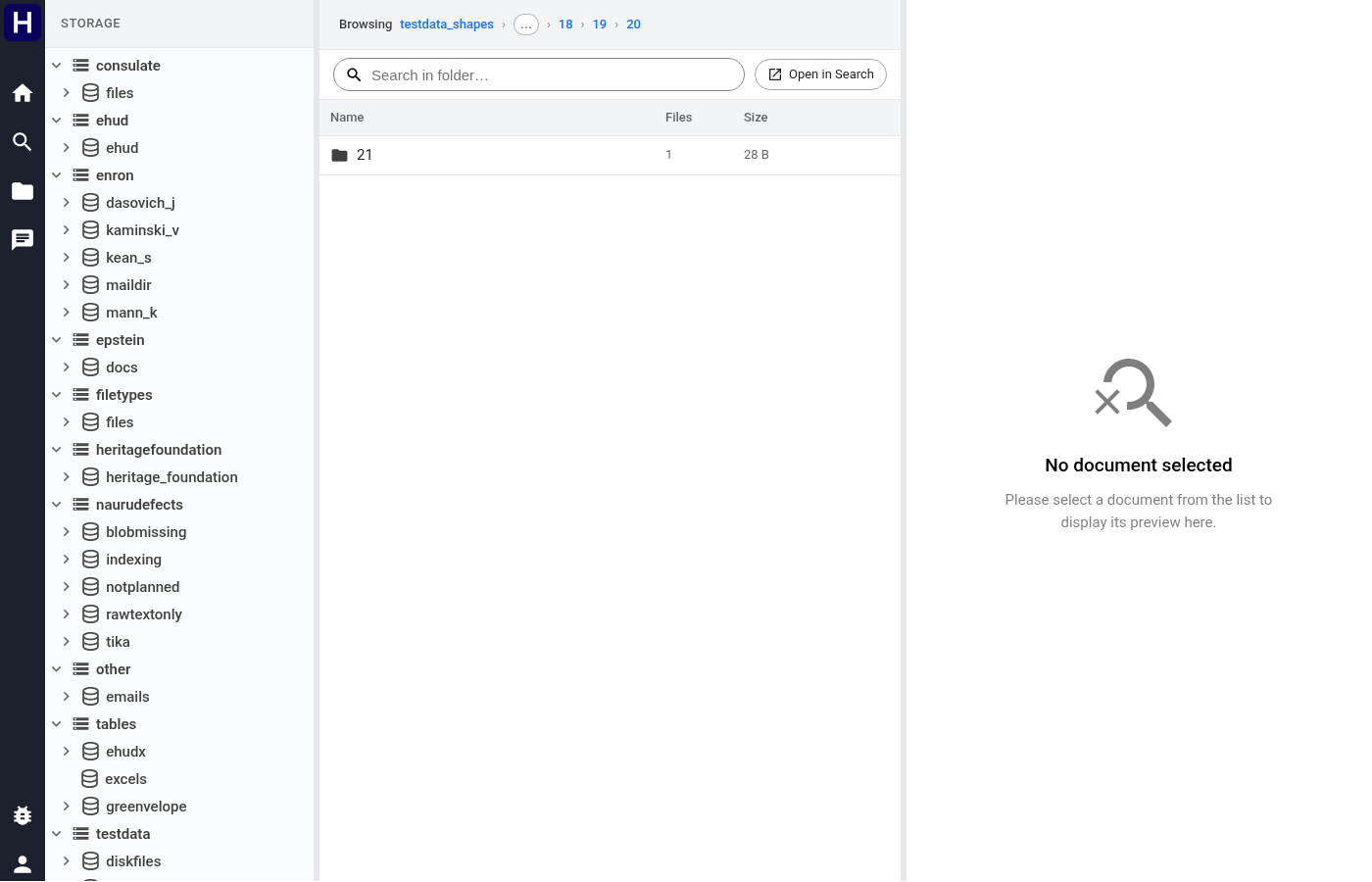Navigate to testdata_shapes breadcrumb link

[447, 24]
